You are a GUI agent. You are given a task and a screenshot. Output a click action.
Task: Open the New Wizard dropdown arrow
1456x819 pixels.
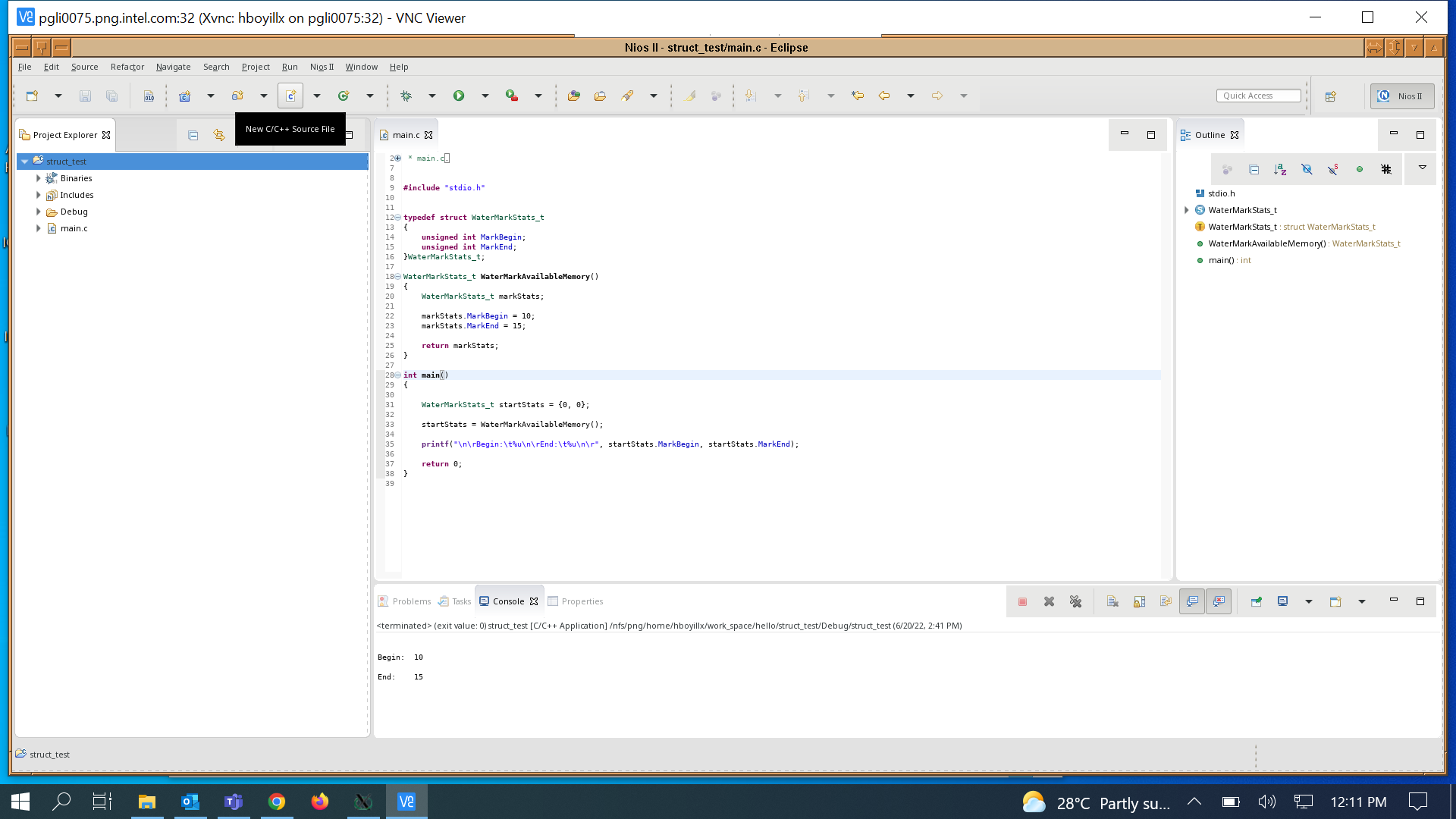(58, 96)
